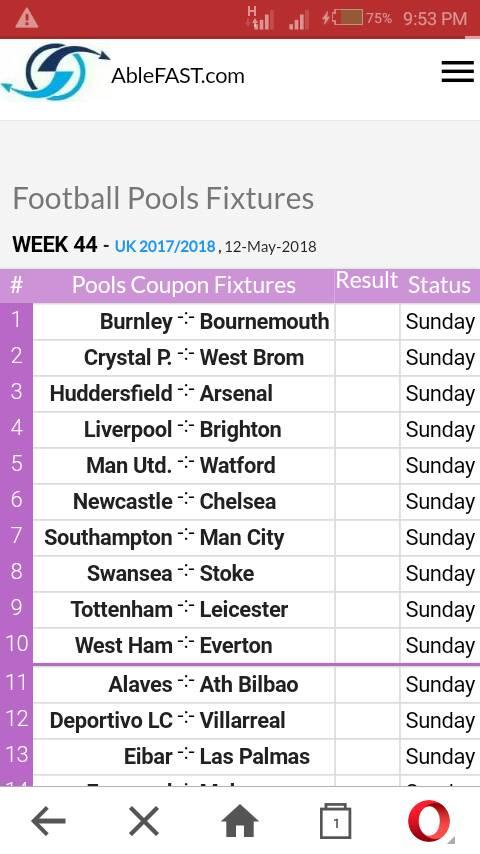The height and width of the screenshot is (854, 480).
Task: Tap row number 10 in the index column
Action: click(x=16, y=643)
